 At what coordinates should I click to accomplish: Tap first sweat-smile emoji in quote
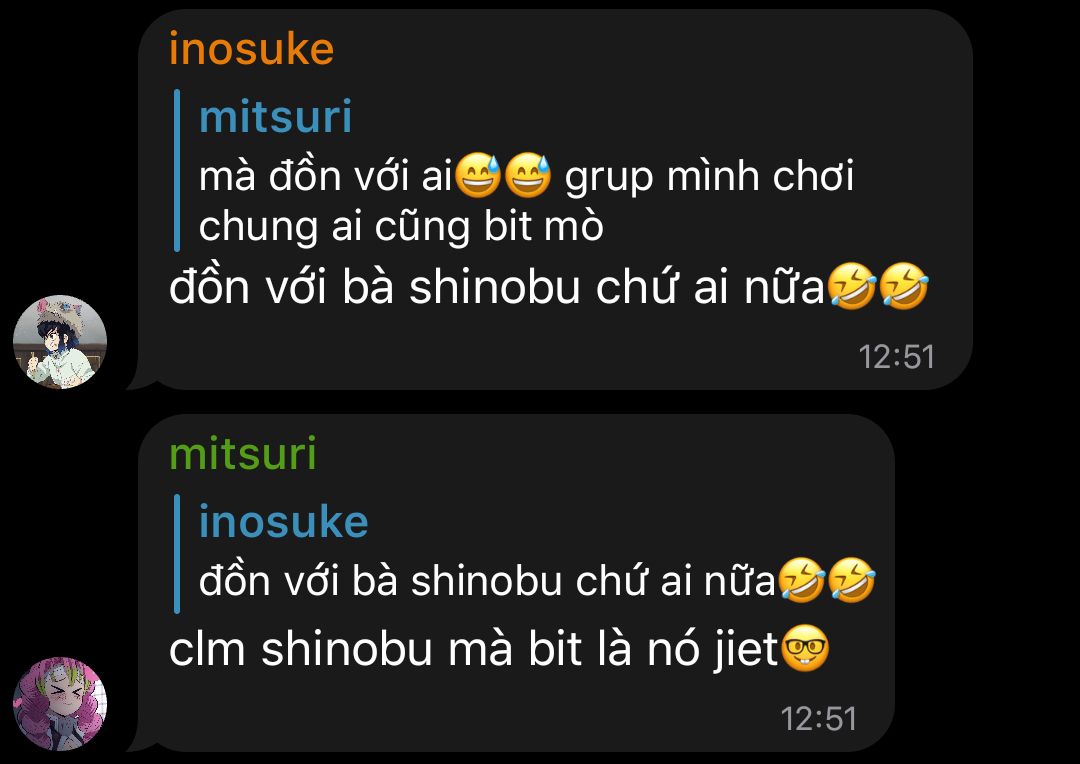pos(478,176)
